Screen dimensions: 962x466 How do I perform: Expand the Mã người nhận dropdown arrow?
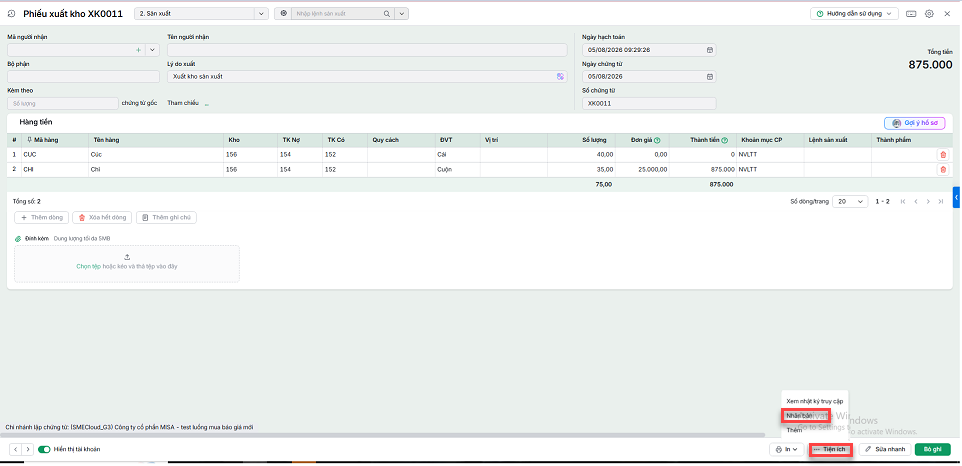tap(152, 50)
